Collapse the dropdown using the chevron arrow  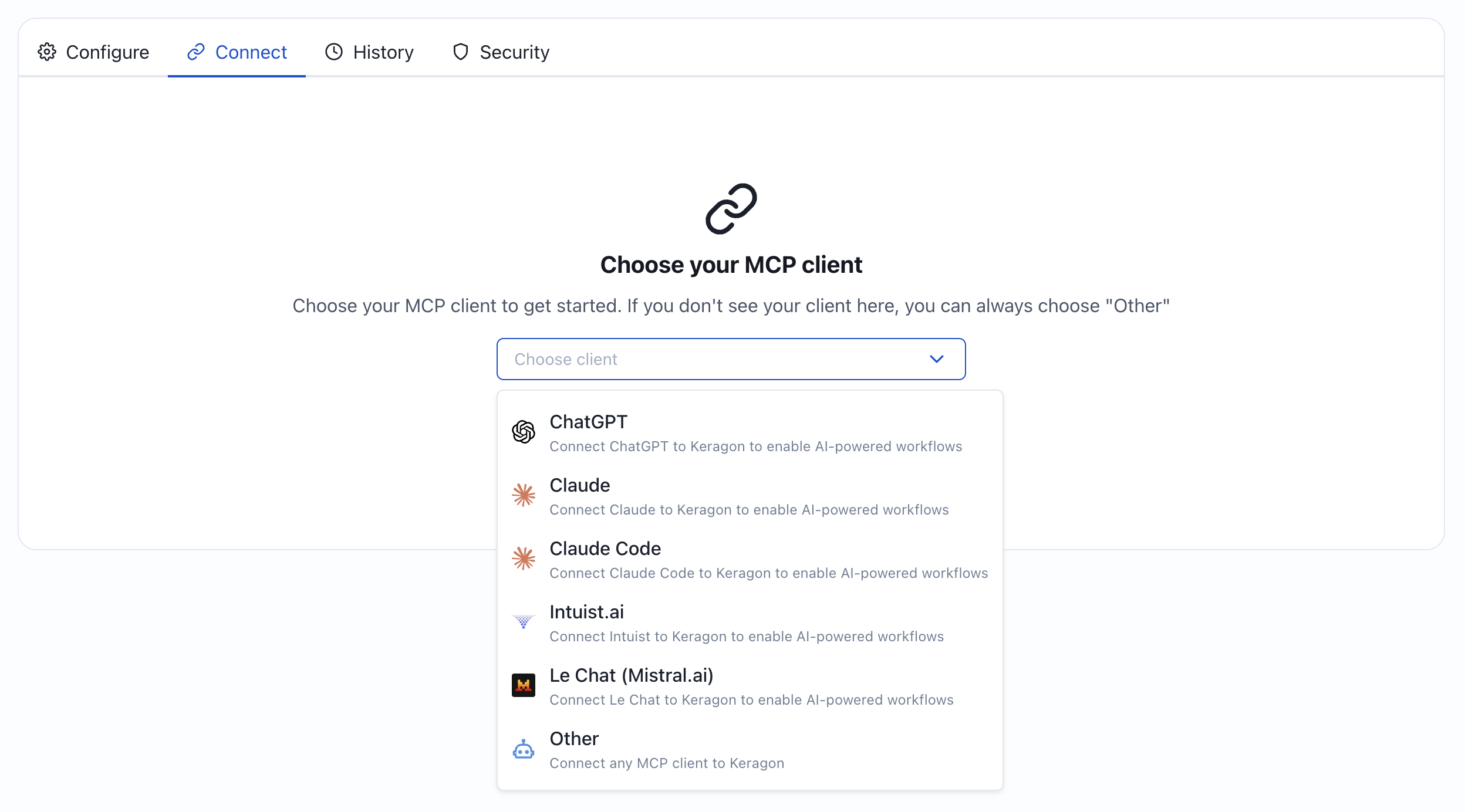[x=936, y=359]
